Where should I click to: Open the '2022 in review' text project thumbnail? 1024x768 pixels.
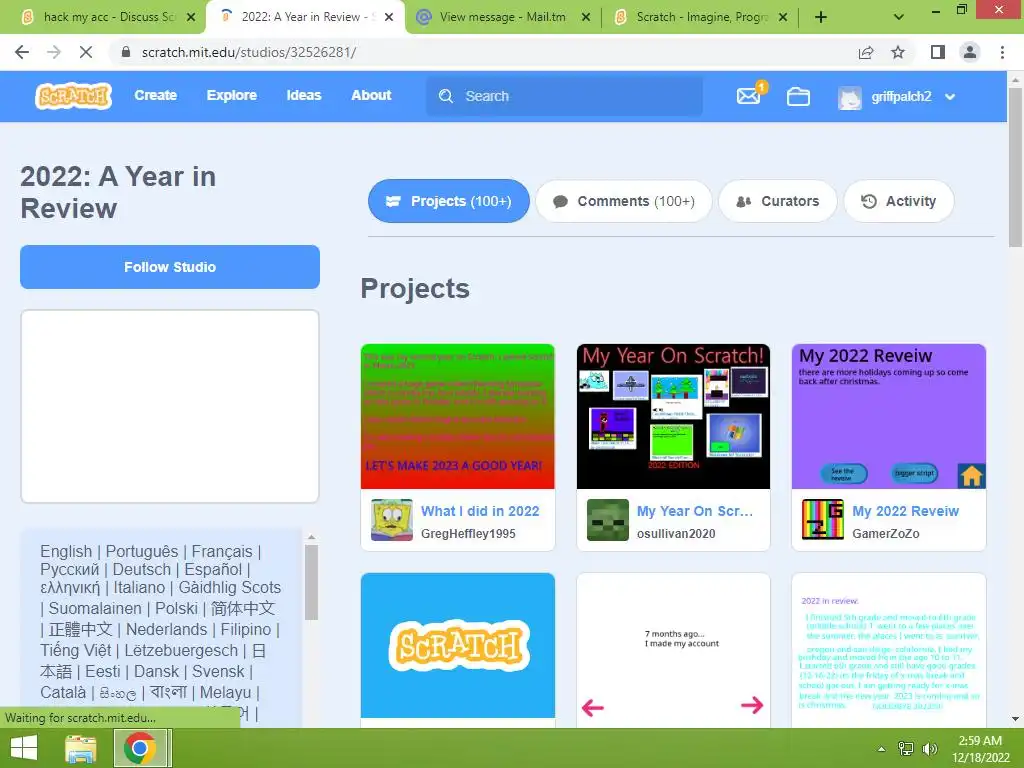[x=889, y=650]
